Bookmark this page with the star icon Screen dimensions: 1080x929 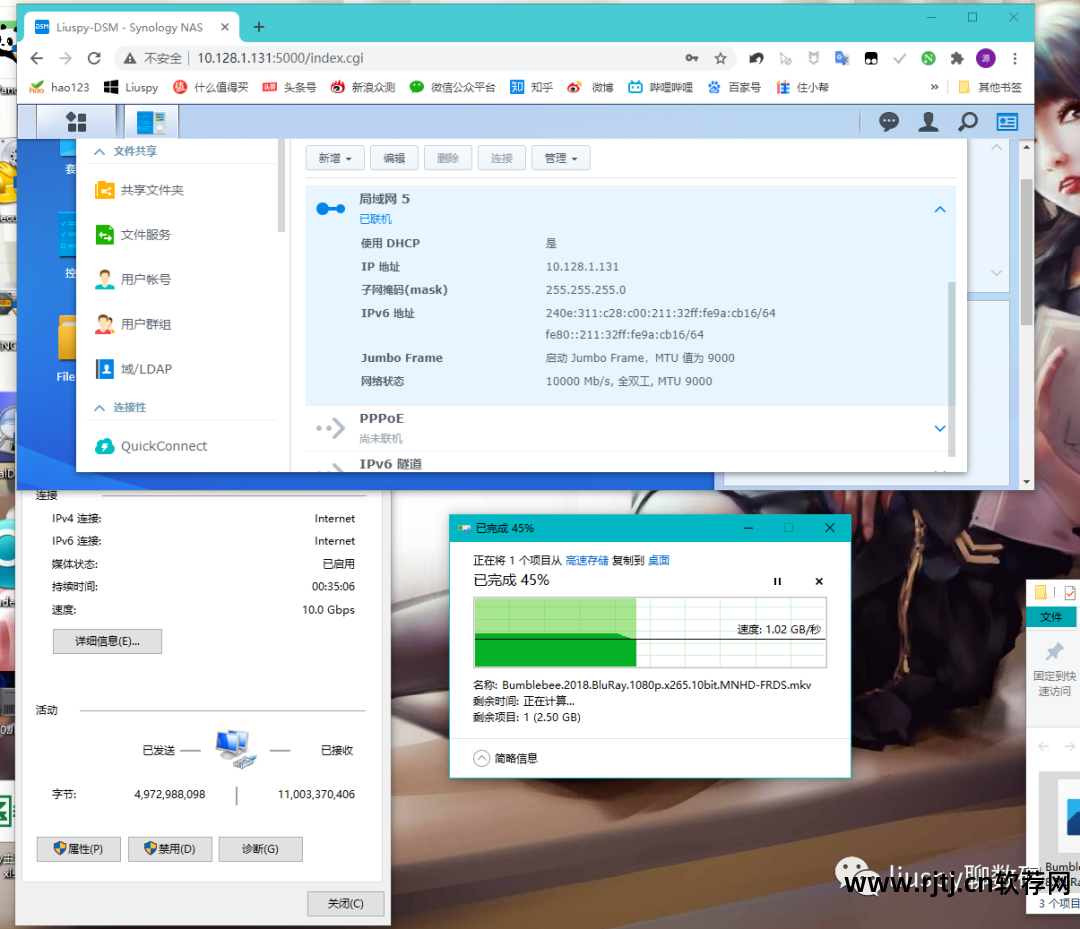(x=720, y=58)
